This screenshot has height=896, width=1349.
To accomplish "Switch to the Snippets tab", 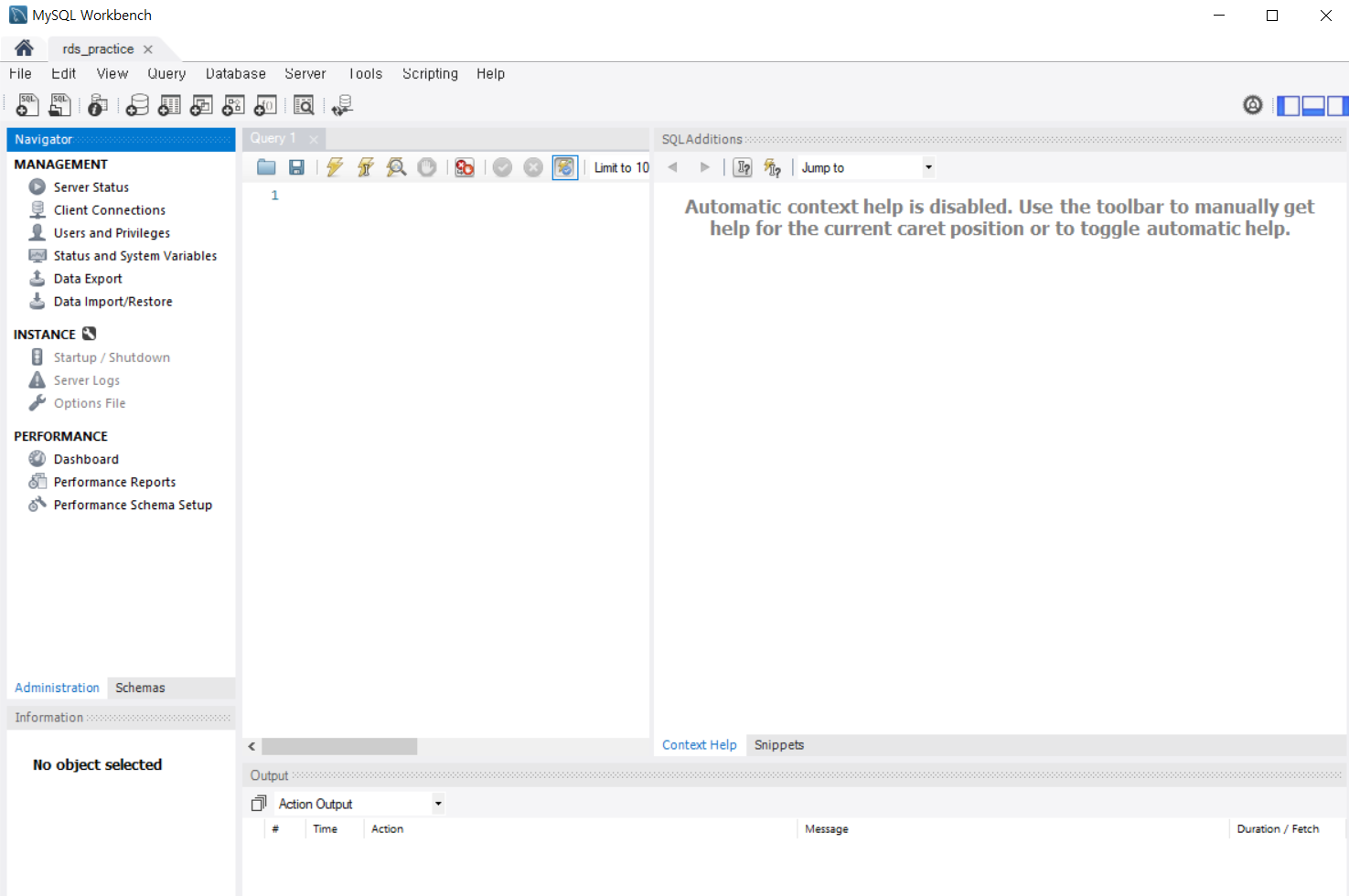I will pos(779,745).
